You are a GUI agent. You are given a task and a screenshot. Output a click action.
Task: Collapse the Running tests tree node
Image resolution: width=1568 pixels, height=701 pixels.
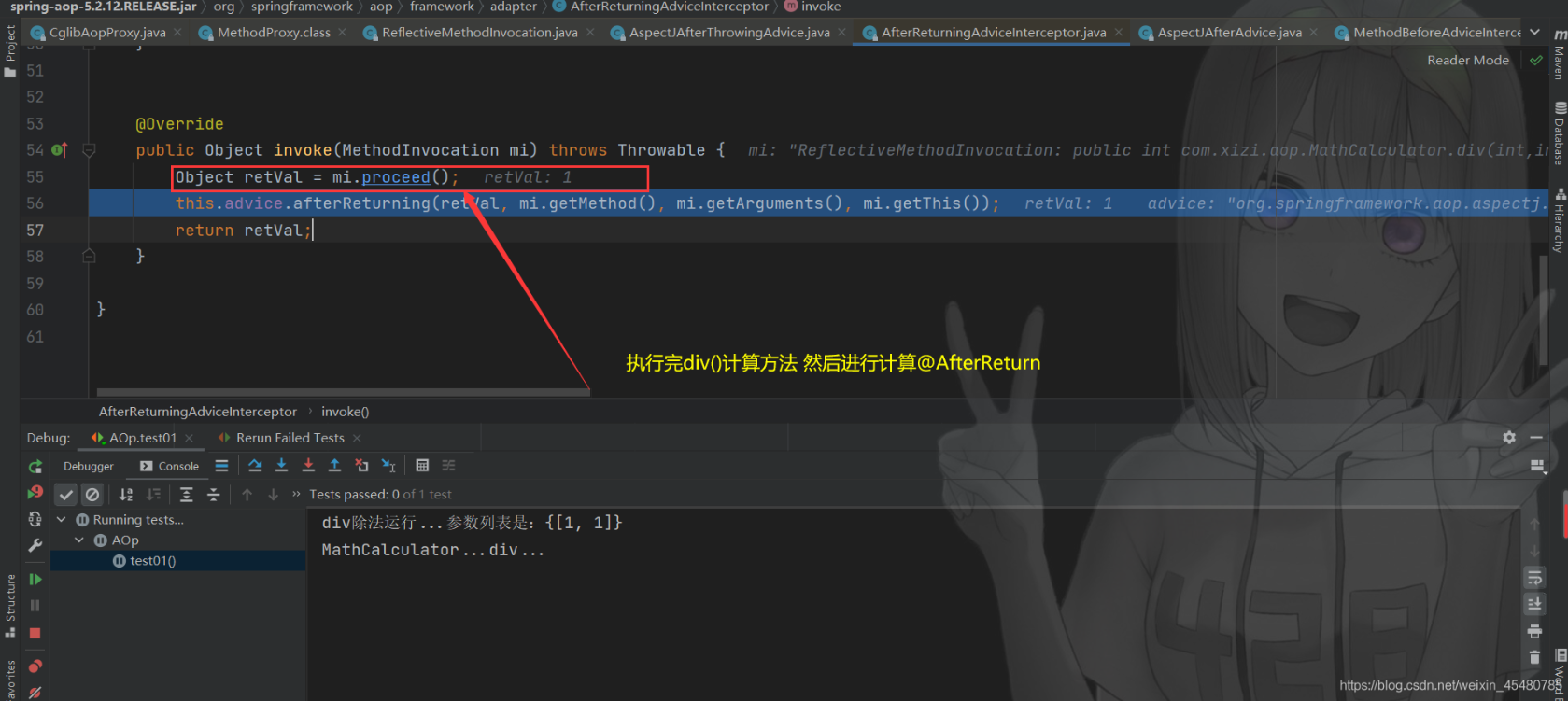coord(62,520)
